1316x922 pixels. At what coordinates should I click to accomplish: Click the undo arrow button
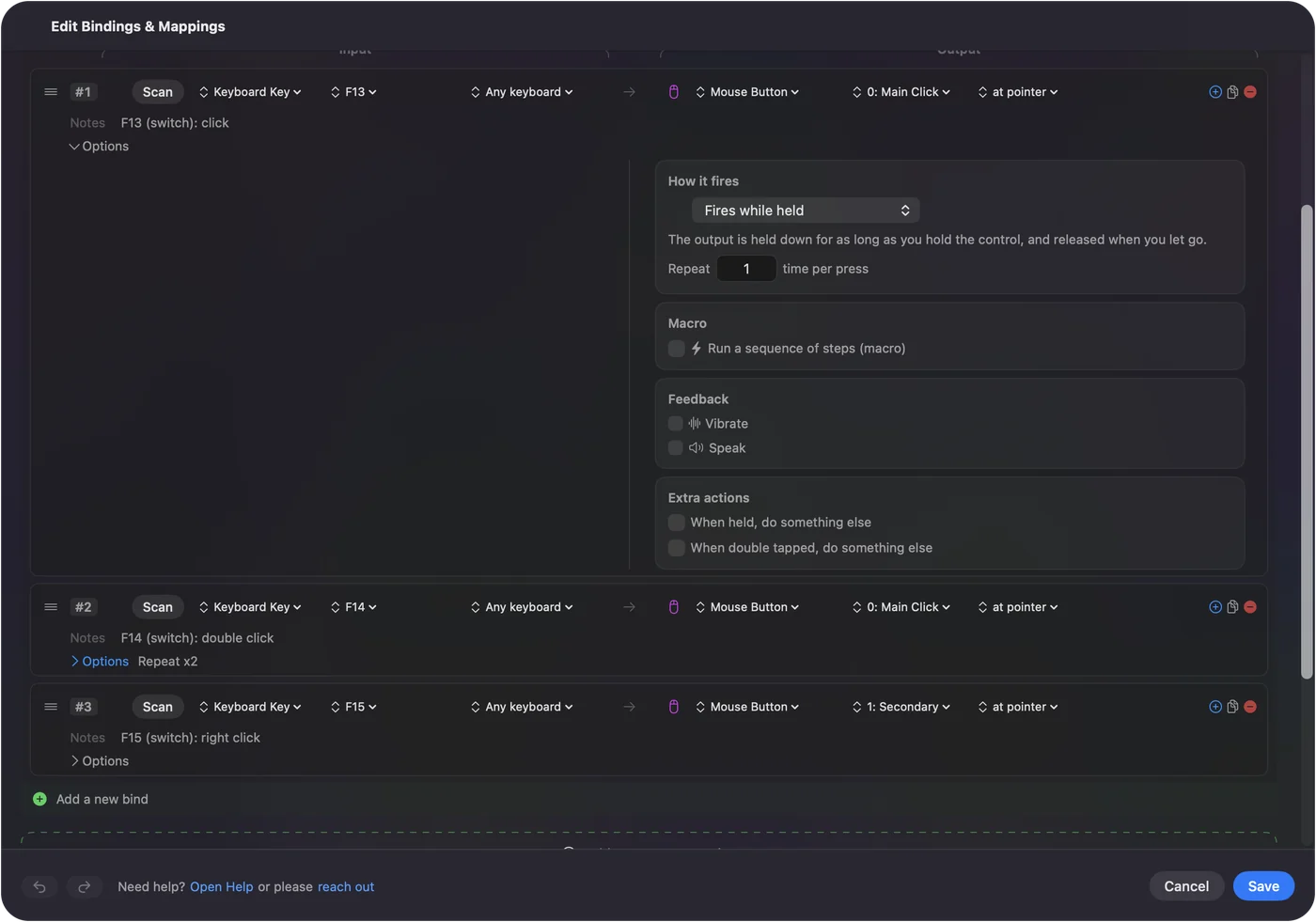point(39,886)
